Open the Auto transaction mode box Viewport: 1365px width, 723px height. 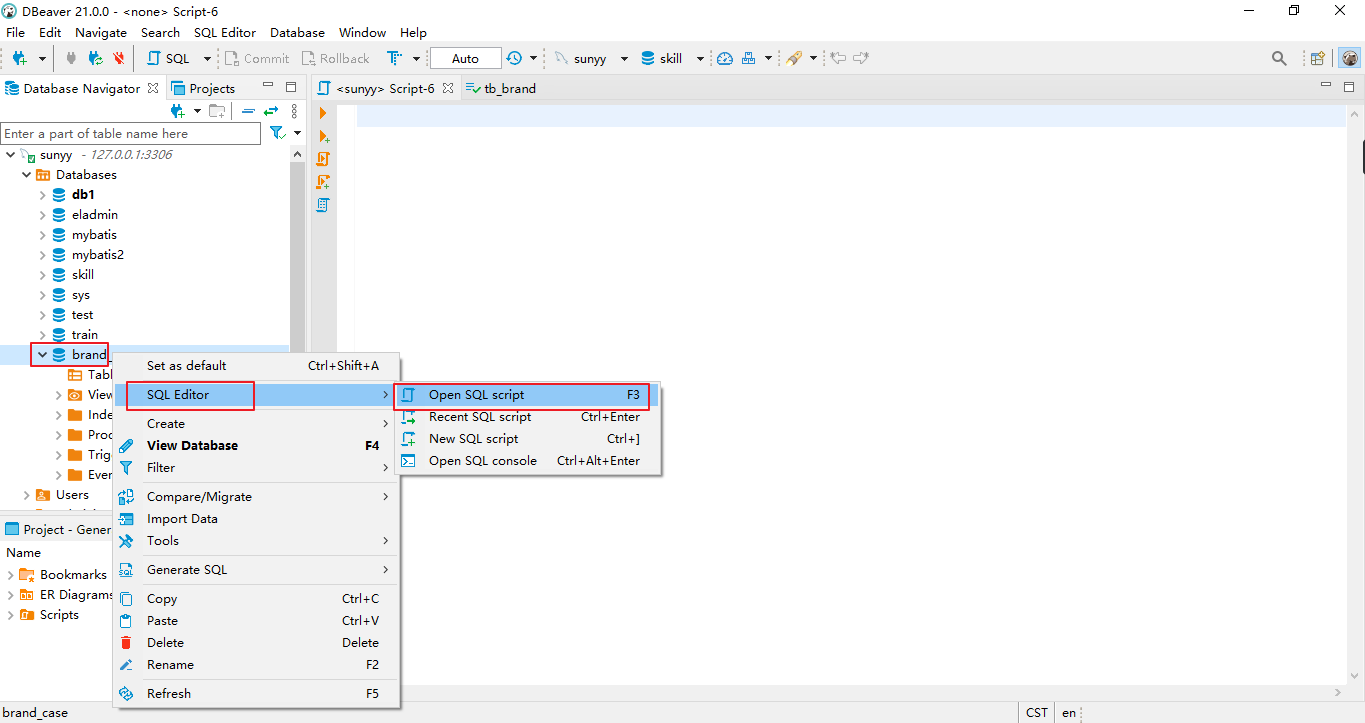(x=465, y=59)
